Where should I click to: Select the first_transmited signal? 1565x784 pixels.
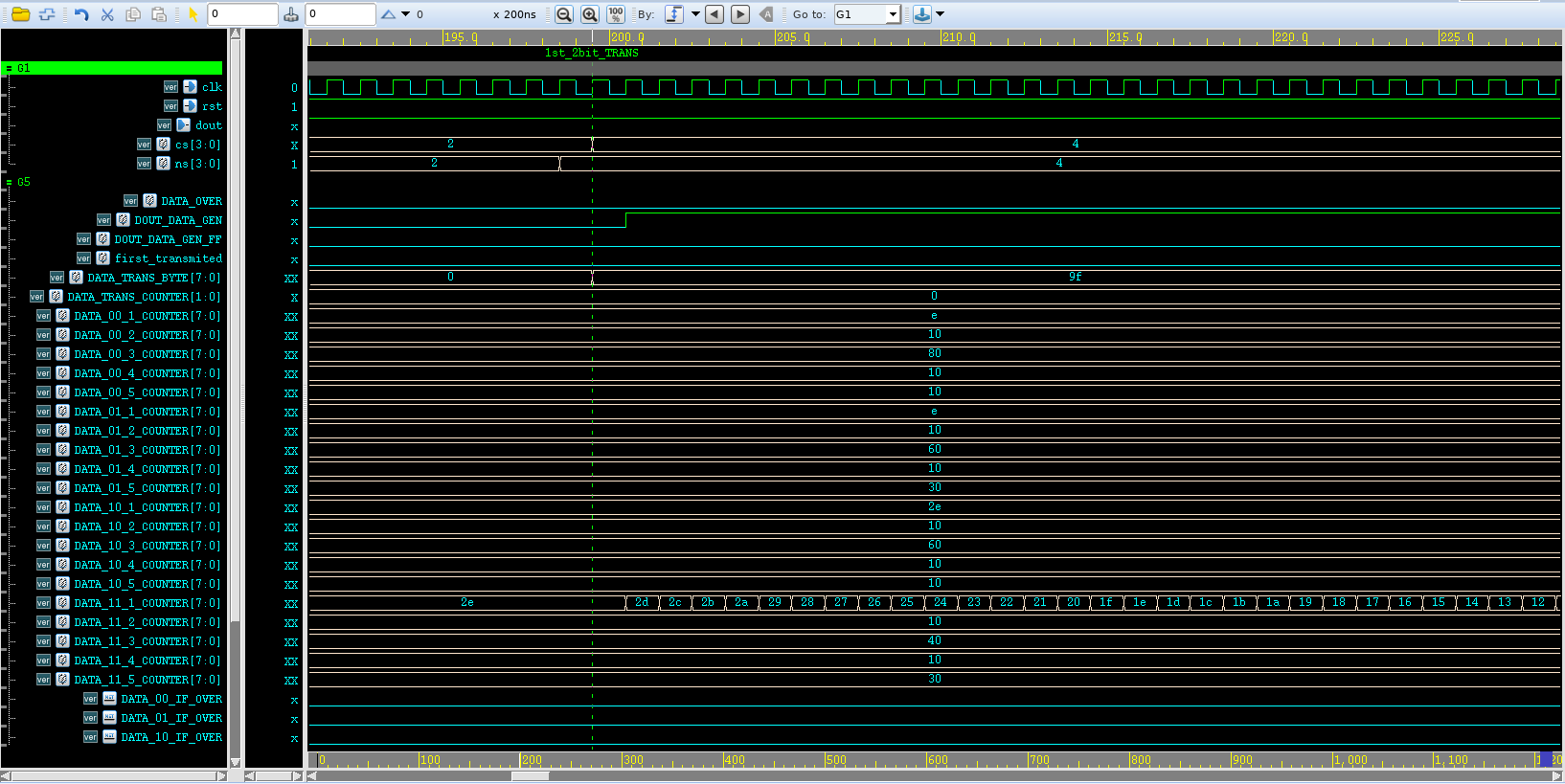(169, 258)
